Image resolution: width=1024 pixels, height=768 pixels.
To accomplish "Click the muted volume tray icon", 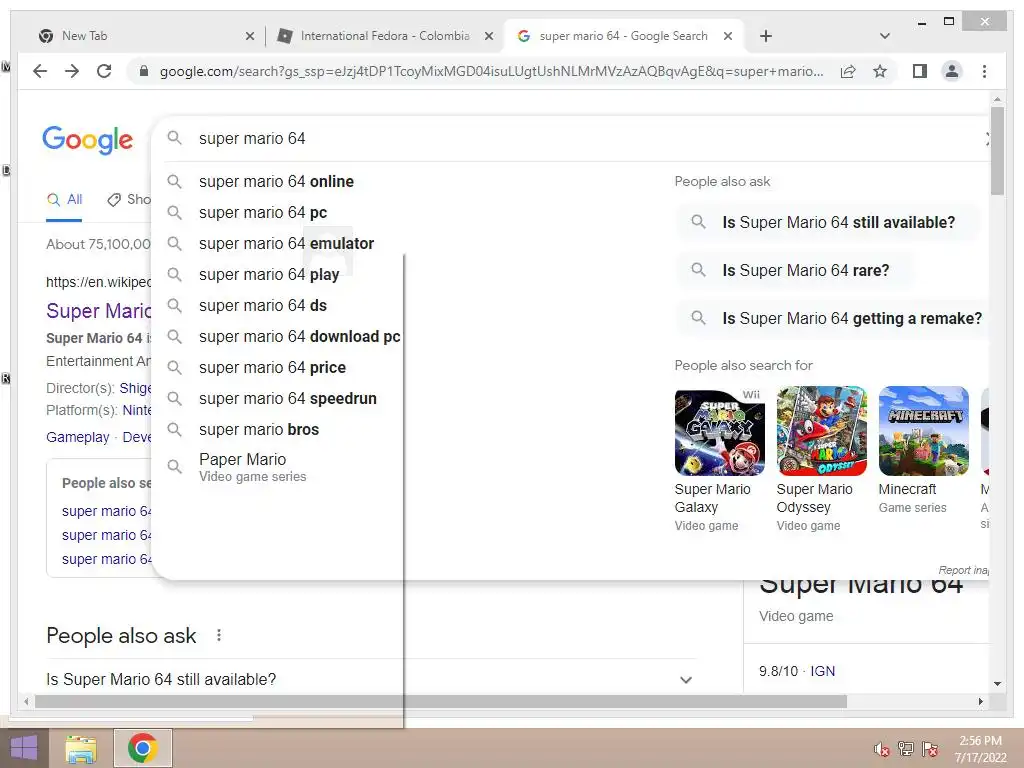I will (x=882, y=749).
